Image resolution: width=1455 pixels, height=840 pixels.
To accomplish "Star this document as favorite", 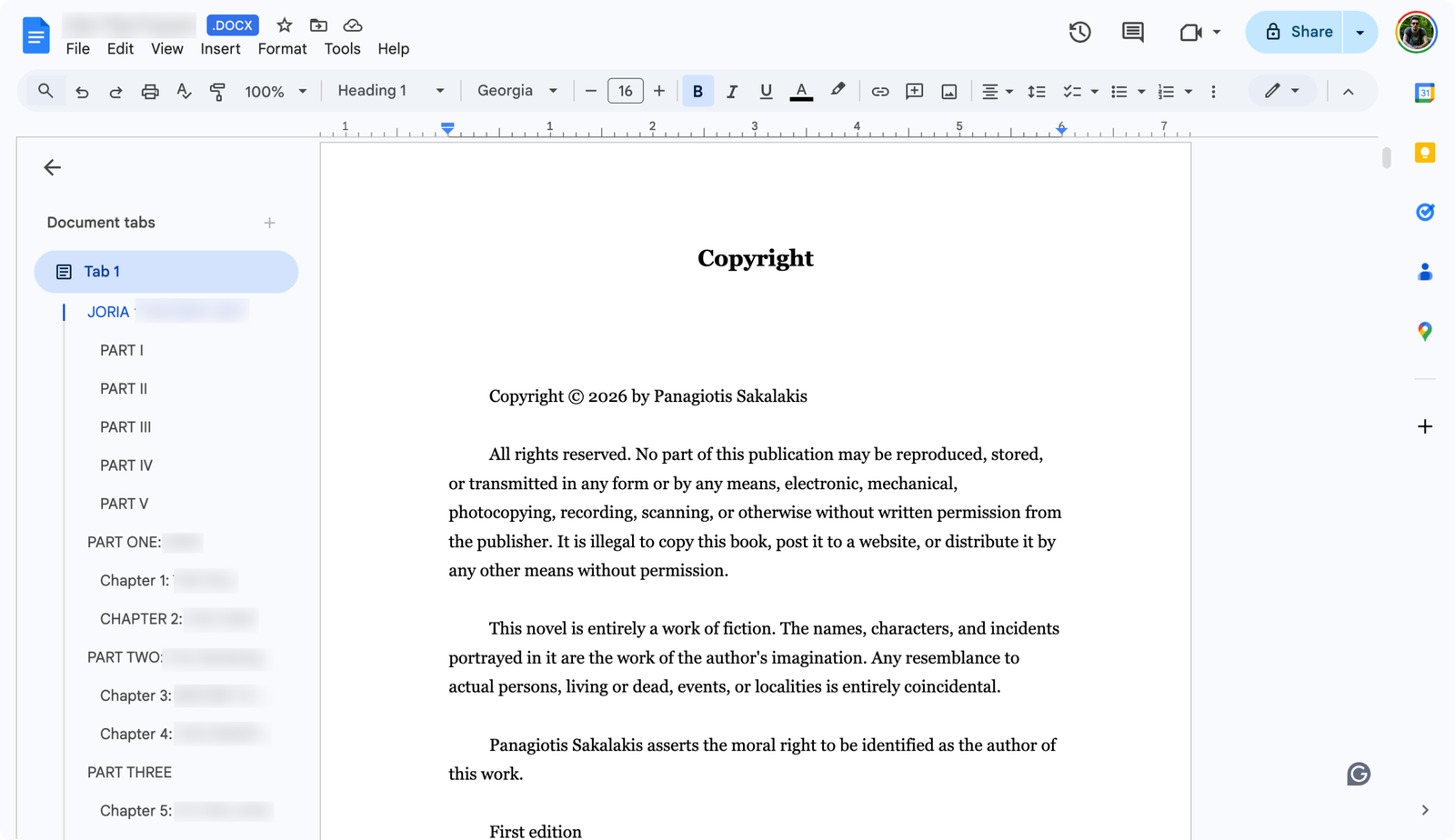I will point(285,25).
